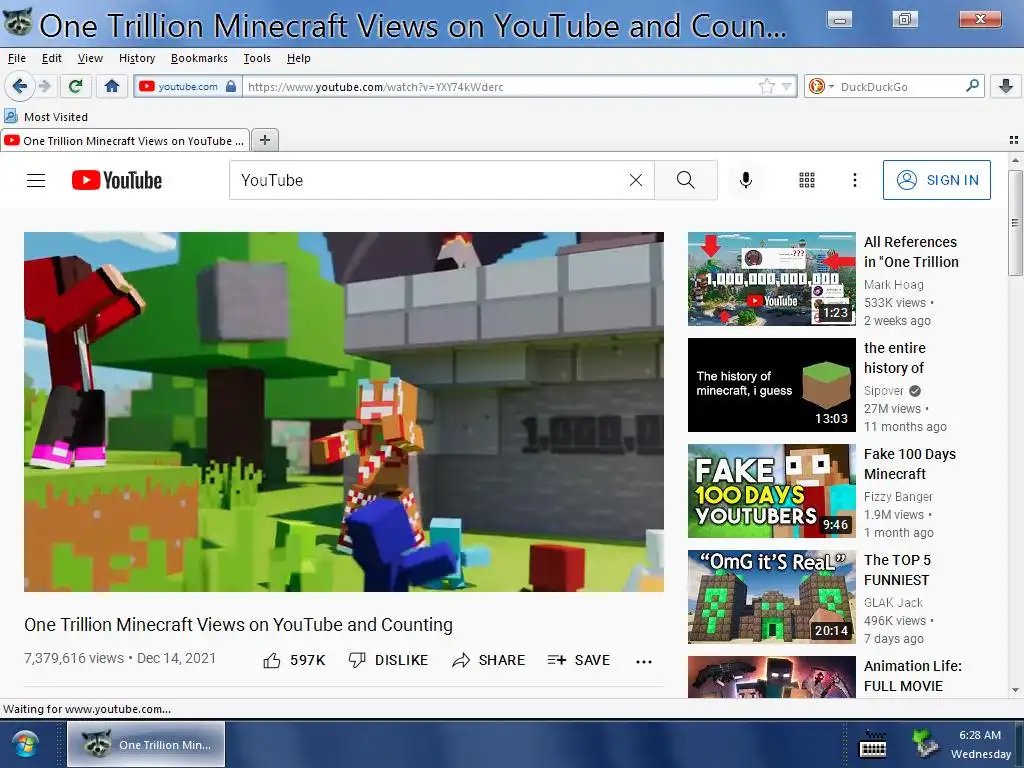Click the list all tabs icon
This screenshot has height=768, width=1024.
[1014, 140]
